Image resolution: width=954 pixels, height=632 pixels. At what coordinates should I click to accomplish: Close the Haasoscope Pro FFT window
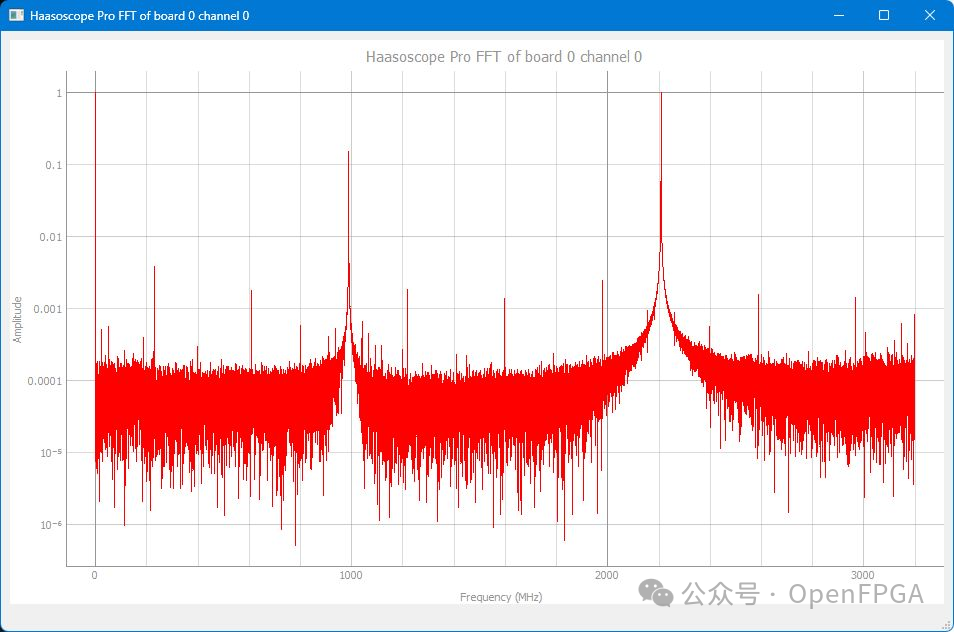(929, 15)
